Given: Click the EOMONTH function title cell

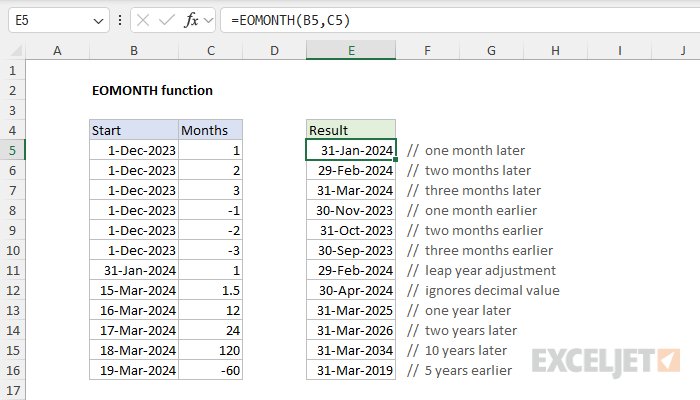Looking at the screenshot, I should [x=151, y=90].
